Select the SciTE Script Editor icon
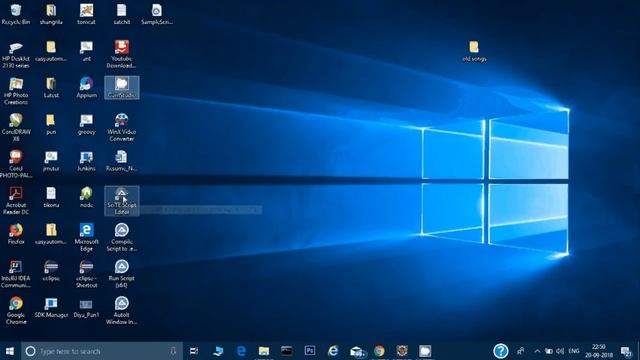The image size is (640, 360). point(122,201)
